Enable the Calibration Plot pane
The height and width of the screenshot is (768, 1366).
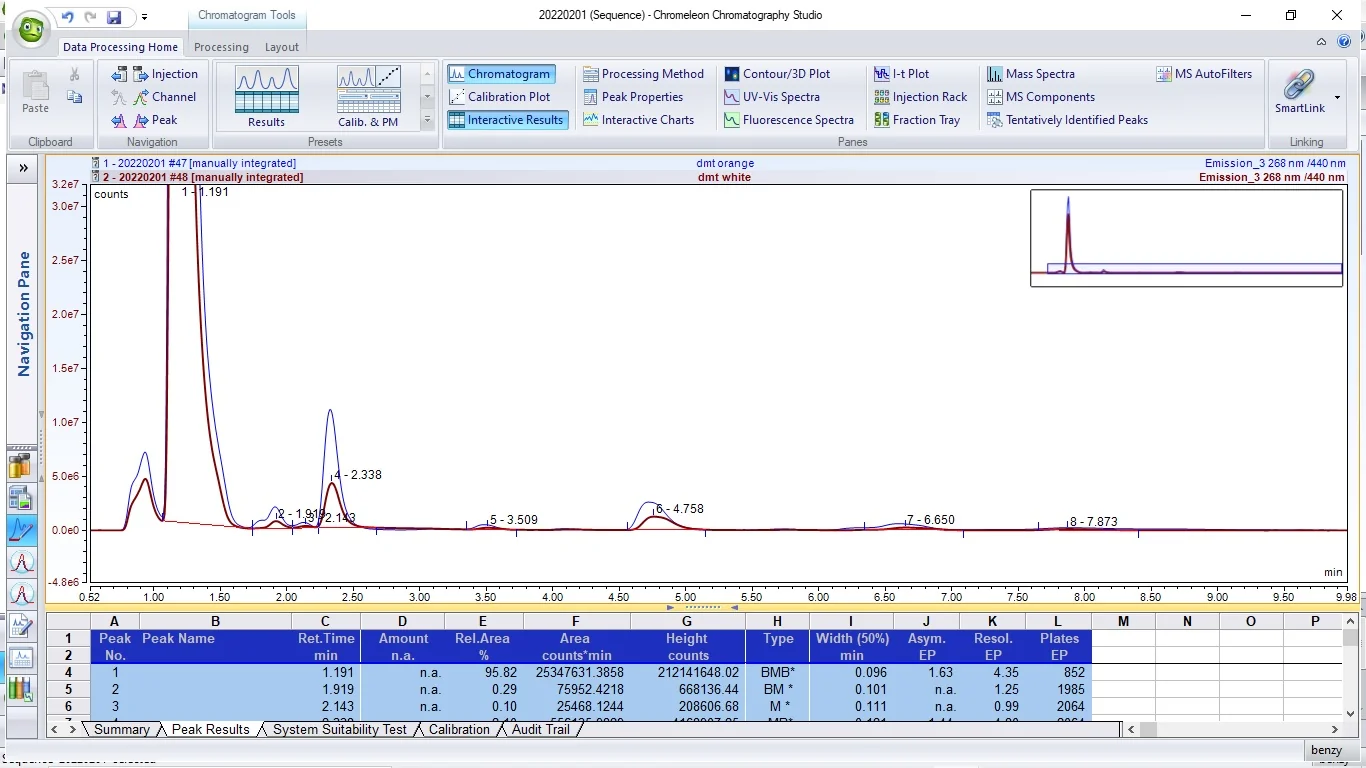pyautogui.click(x=500, y=97)
